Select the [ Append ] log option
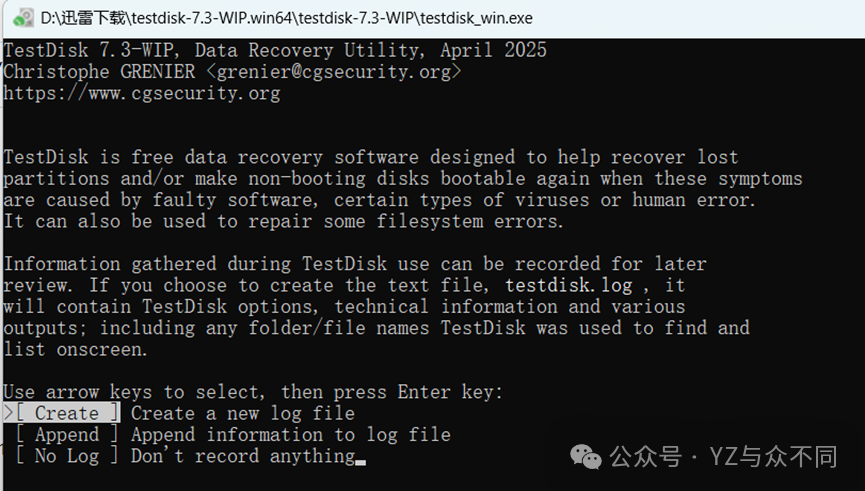Screen dimensions: 865x491 click(x=66, y=435)
